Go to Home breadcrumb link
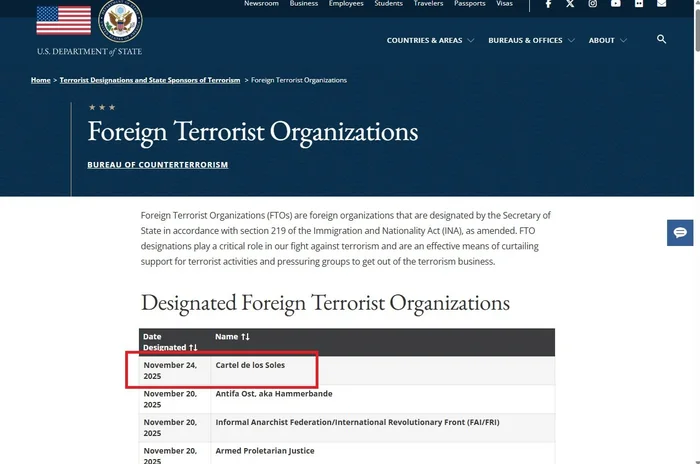 (x=41, y=80)
